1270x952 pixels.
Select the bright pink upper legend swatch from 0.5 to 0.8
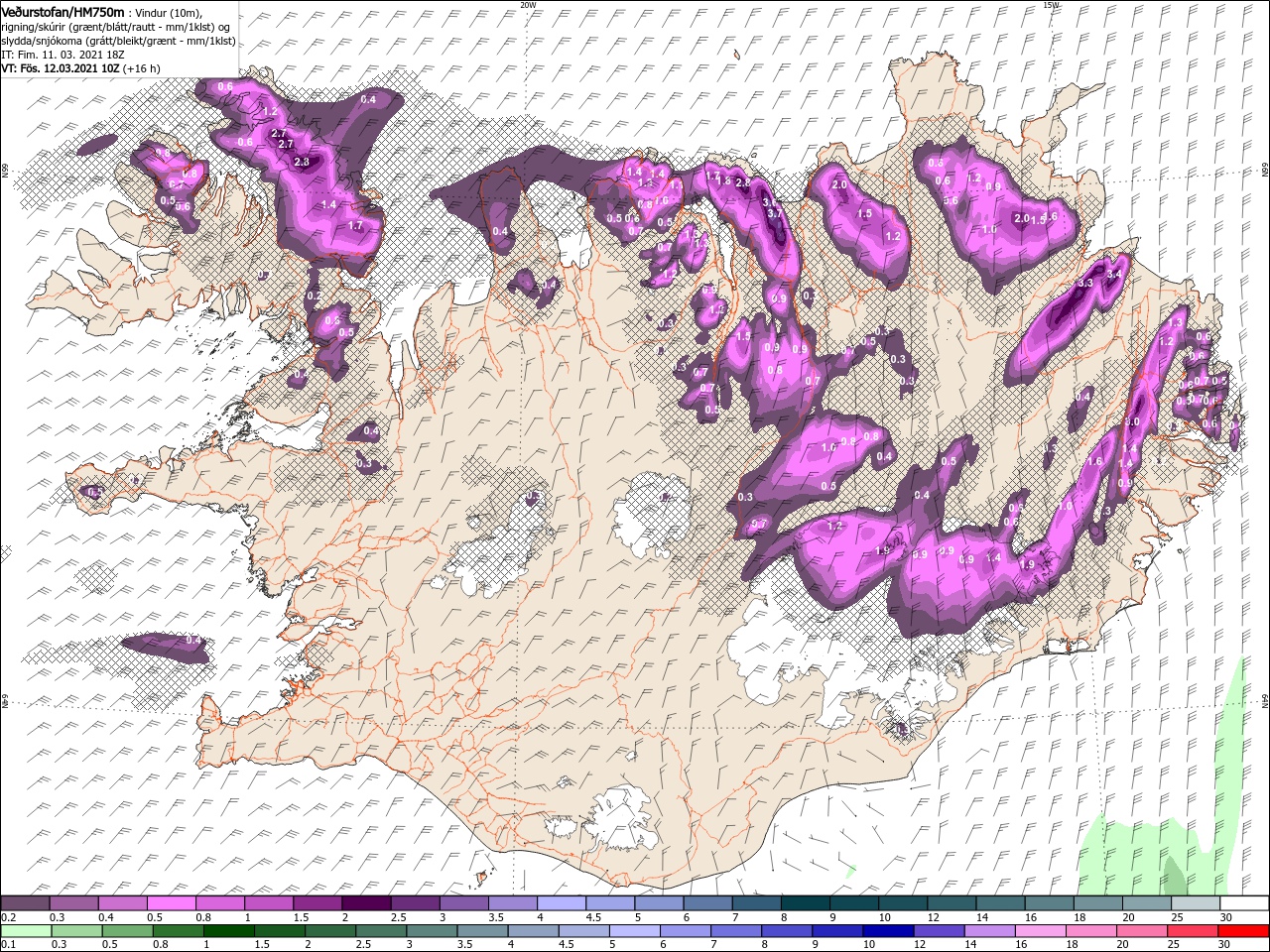click(x=172, y=902)
